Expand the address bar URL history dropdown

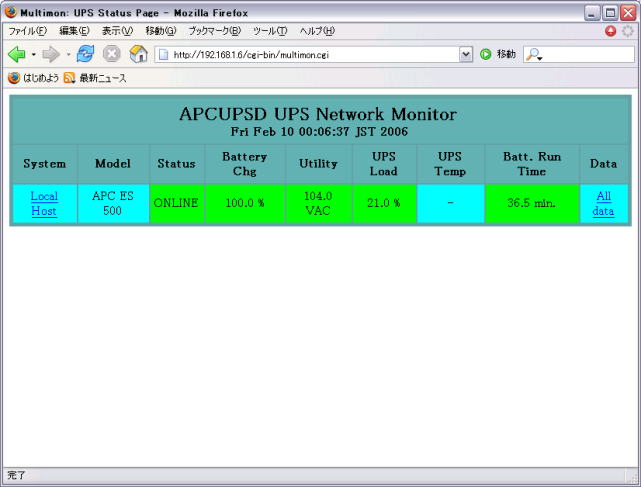[466, 54]
